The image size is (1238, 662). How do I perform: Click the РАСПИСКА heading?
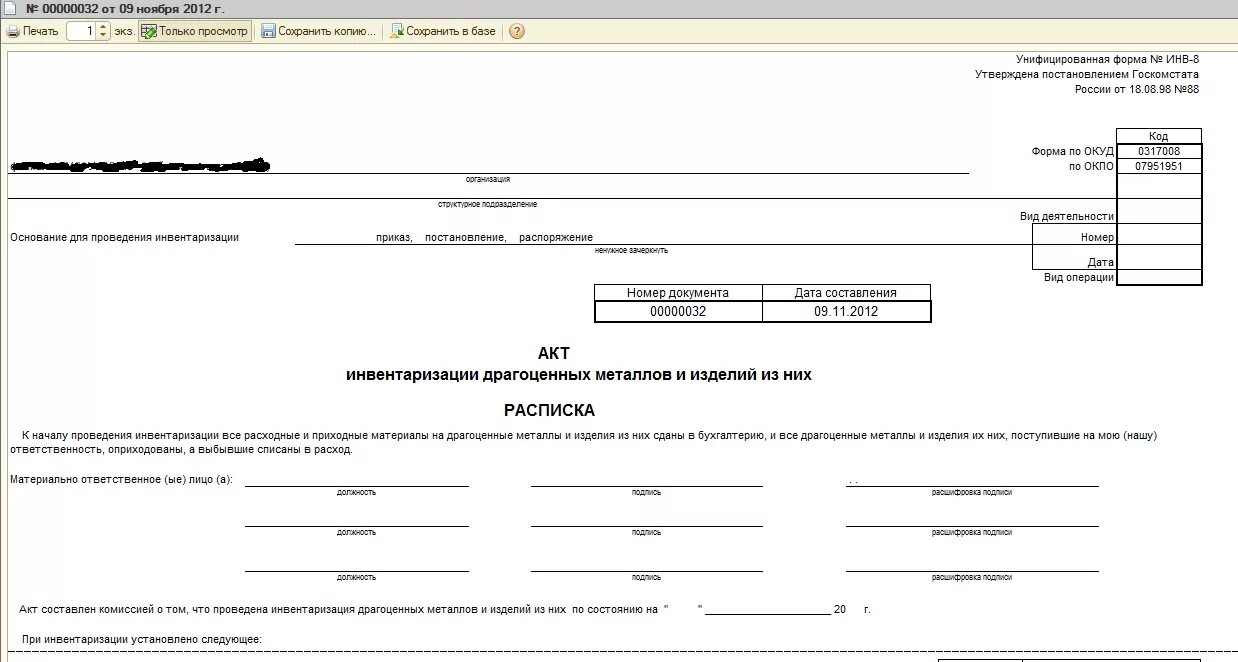(549, 410)
